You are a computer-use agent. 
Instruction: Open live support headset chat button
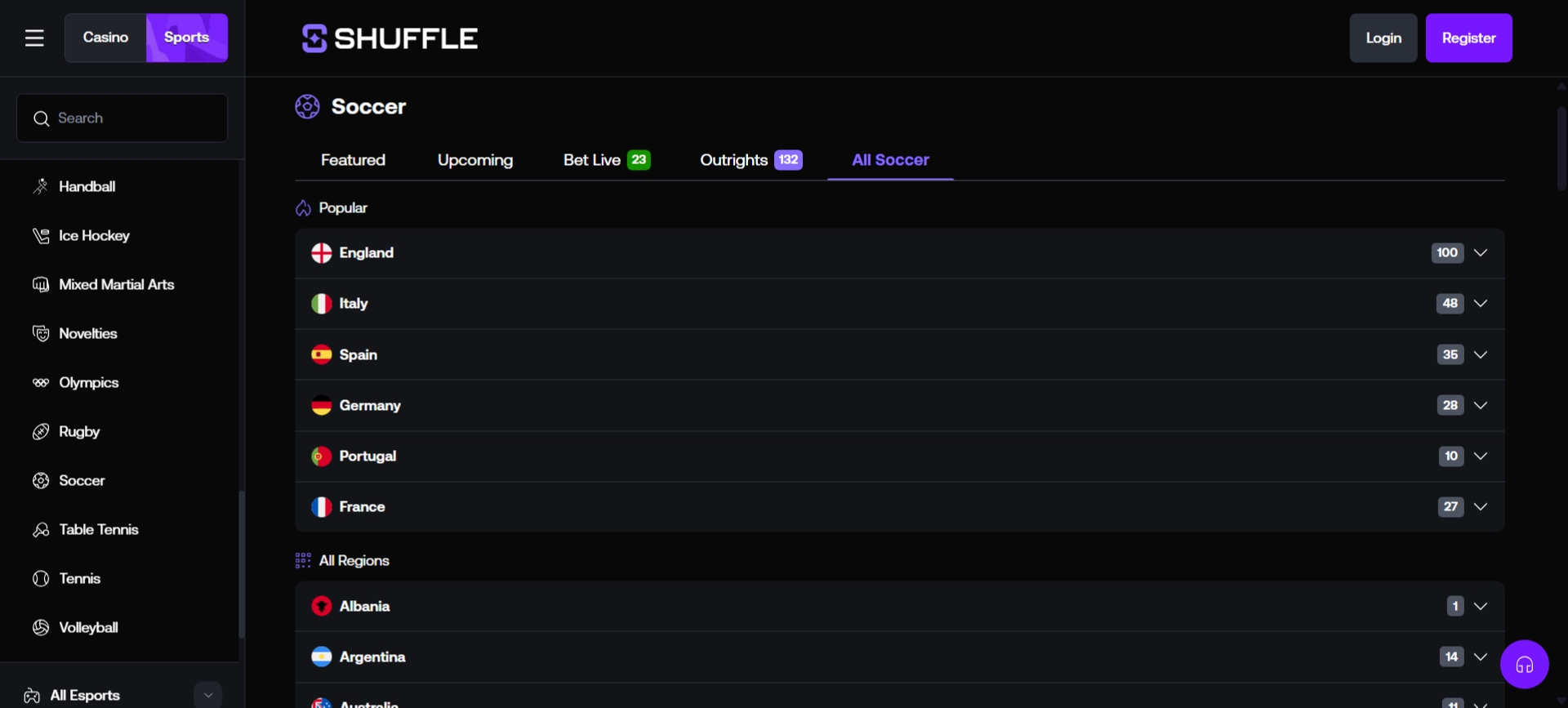pyautogui.click(x=1524, y=665)
